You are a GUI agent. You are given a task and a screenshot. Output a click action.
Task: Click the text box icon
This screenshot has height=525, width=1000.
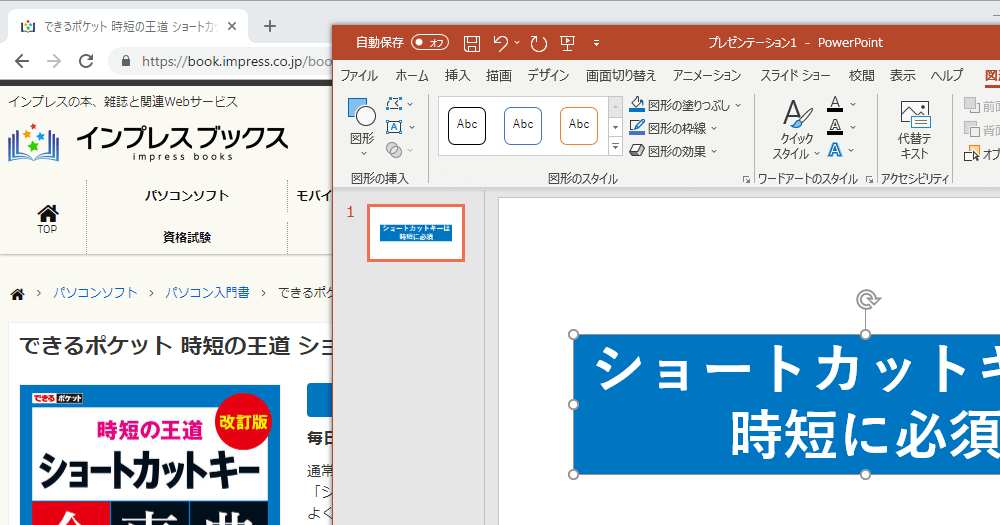coord(394,127)
